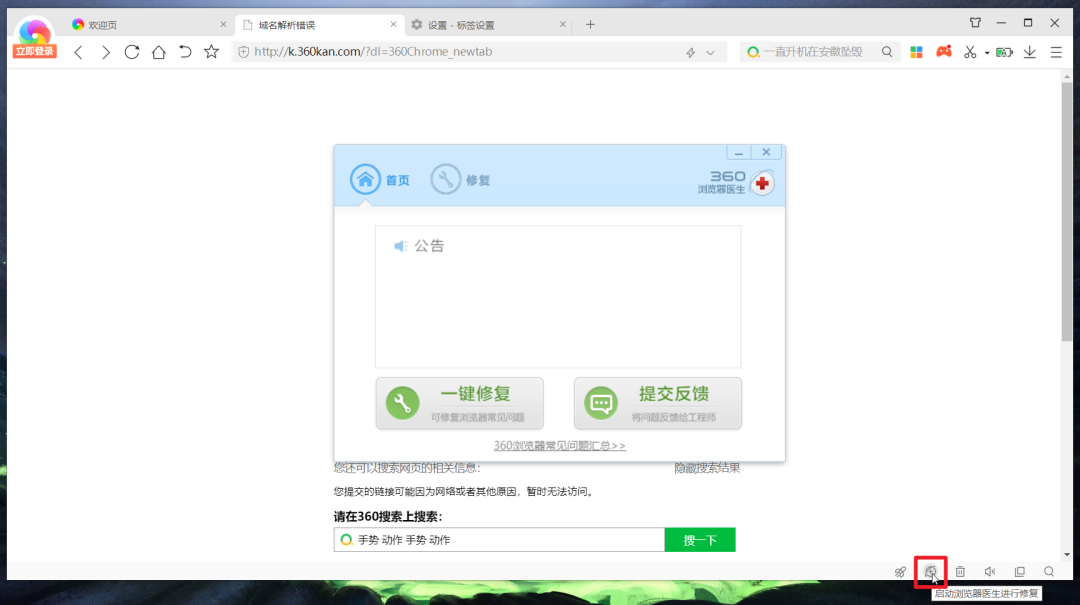Viewport: 1080px width, 605px height.
Task: Click the skin shirt icon in title bar
Action: pyautogui.click(x=975, y=23)
